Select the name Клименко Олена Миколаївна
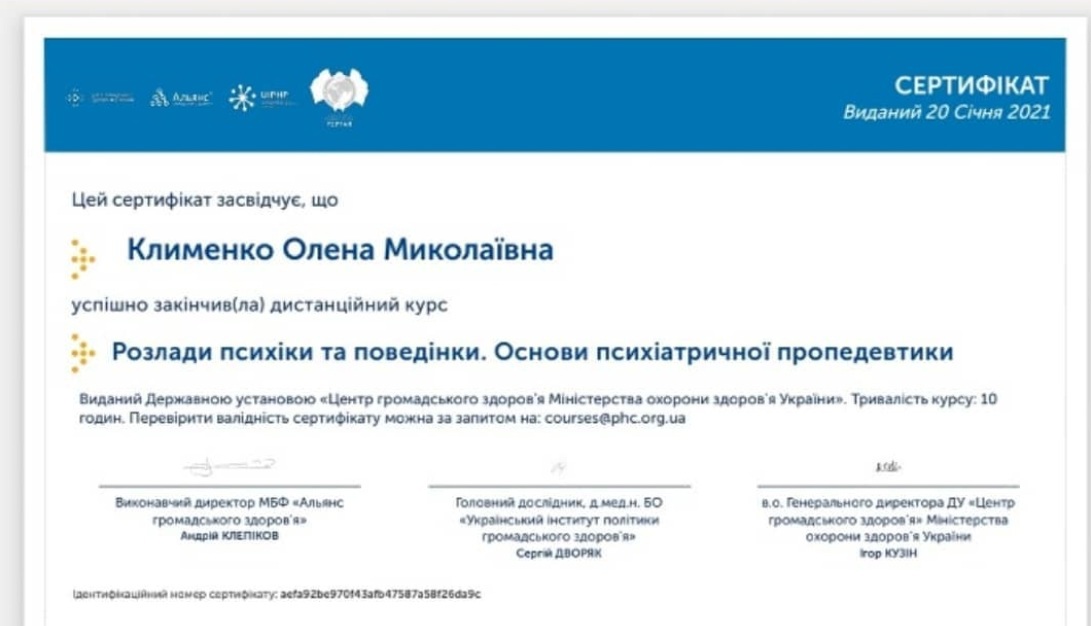 tap(339, 250)
